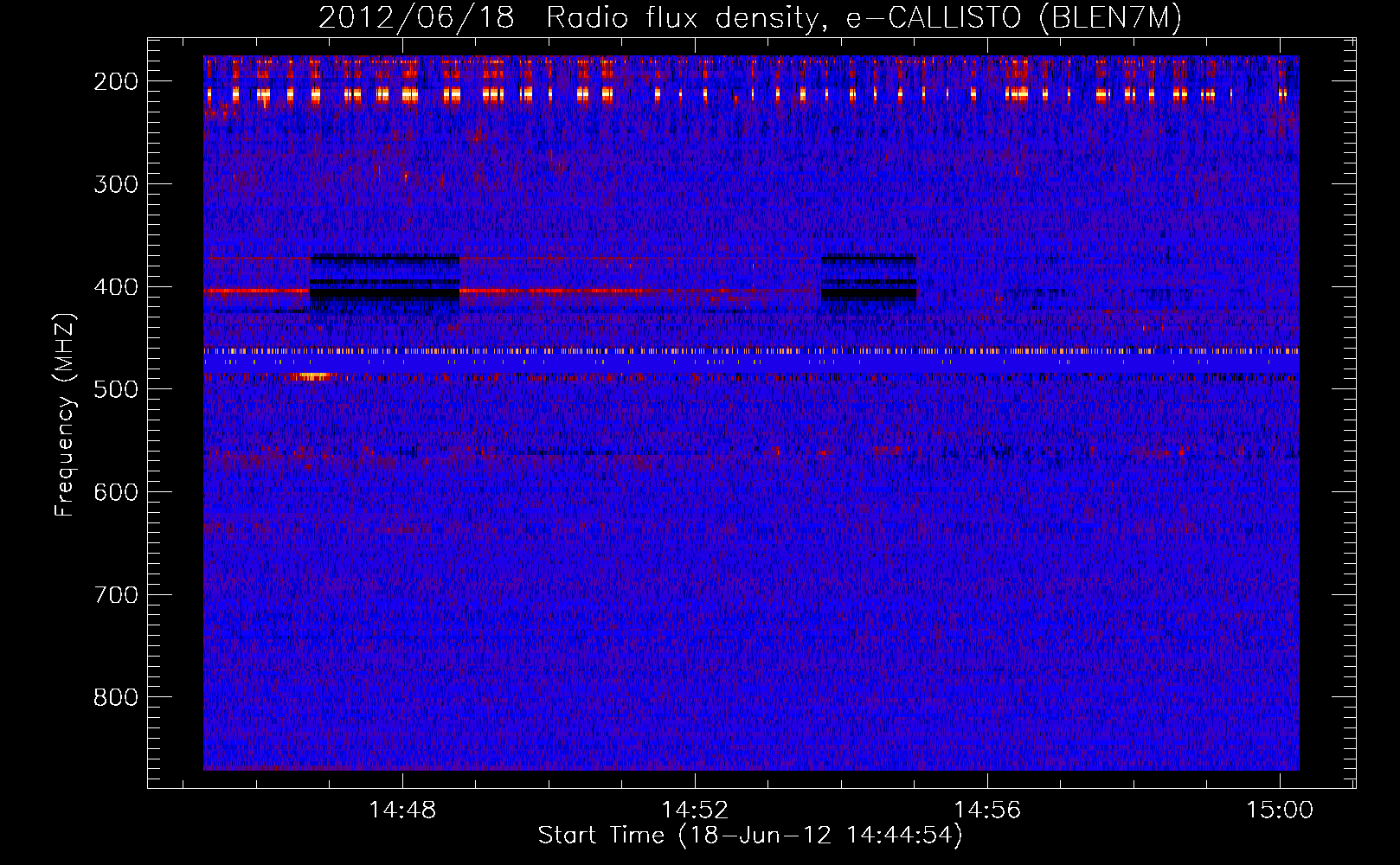Viewport: 1400px width, 865px height.
Task: Click the 15:00 time tick label
Action: 1280,811
